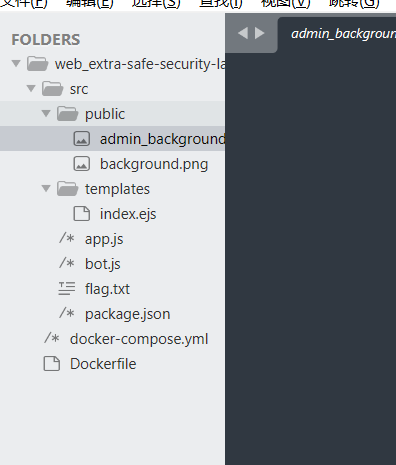The width and height of the screenshot is (396, 465).
Task: Collapse the public folder arrow
Action: click(46, 113)
